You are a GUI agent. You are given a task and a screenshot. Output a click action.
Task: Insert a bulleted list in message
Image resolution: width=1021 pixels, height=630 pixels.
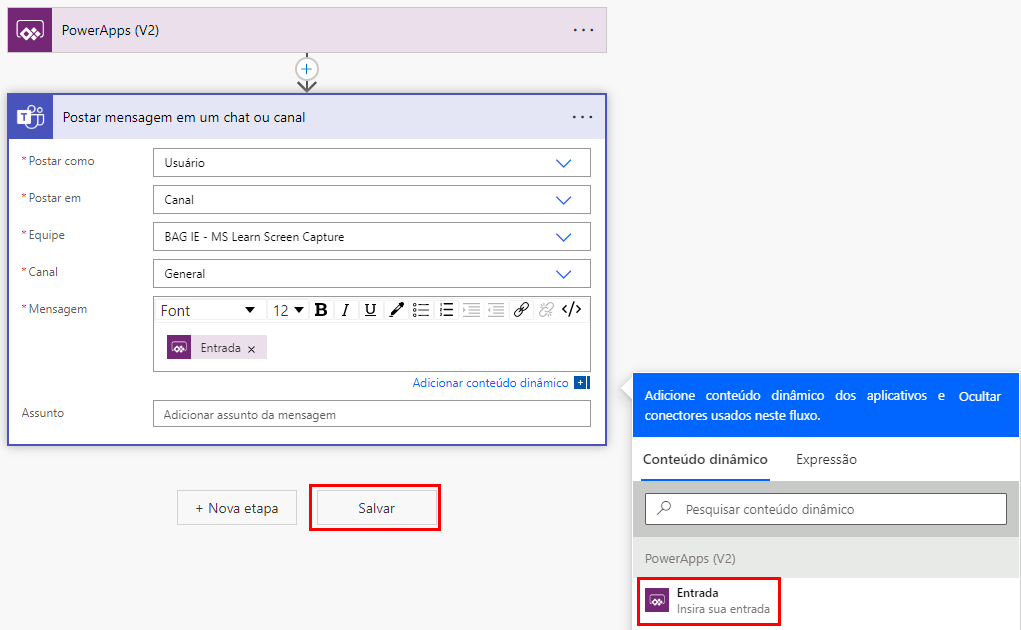coord(422,310)
